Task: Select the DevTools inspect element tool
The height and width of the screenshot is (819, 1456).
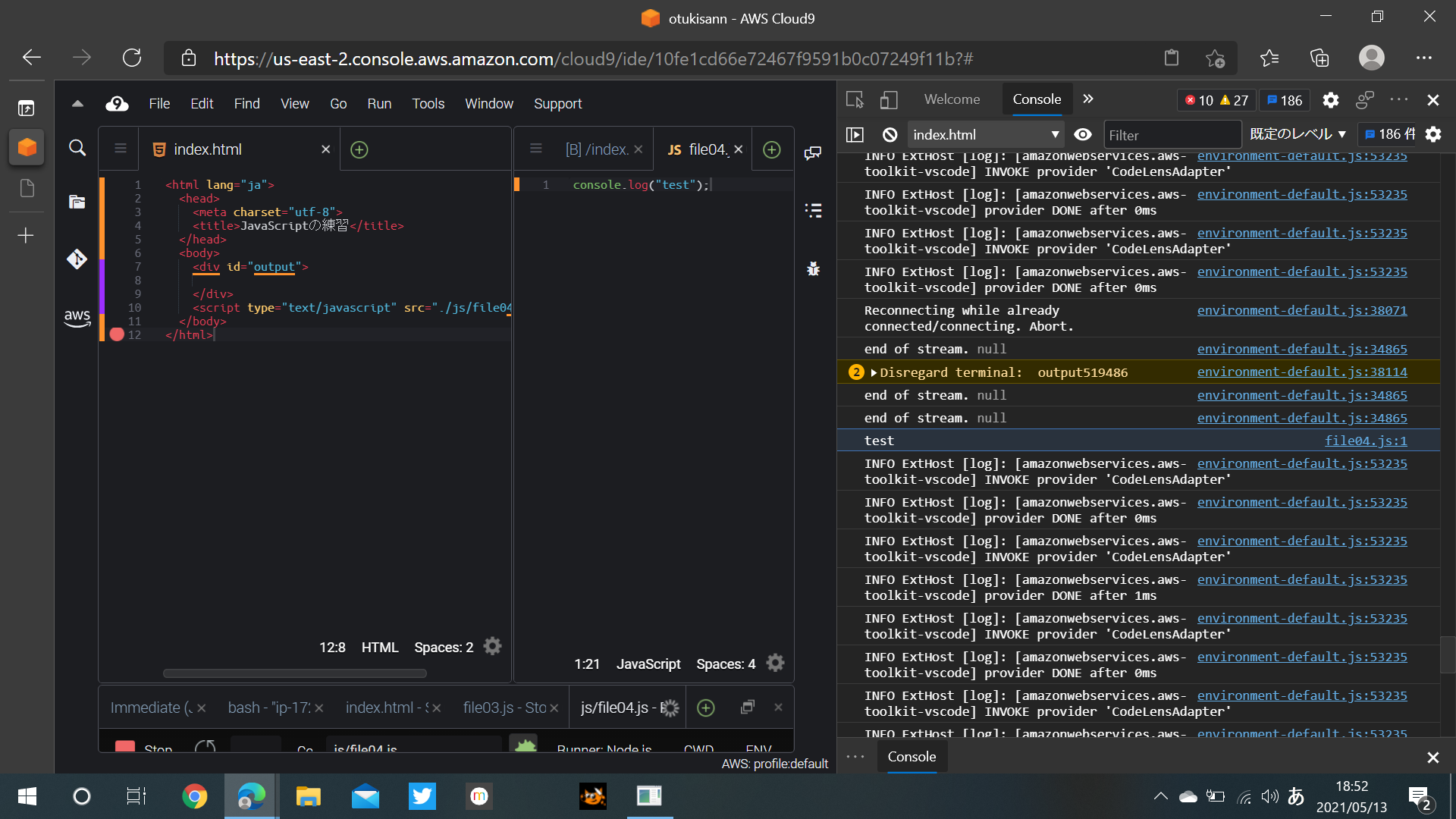Action: coord(855,99)
